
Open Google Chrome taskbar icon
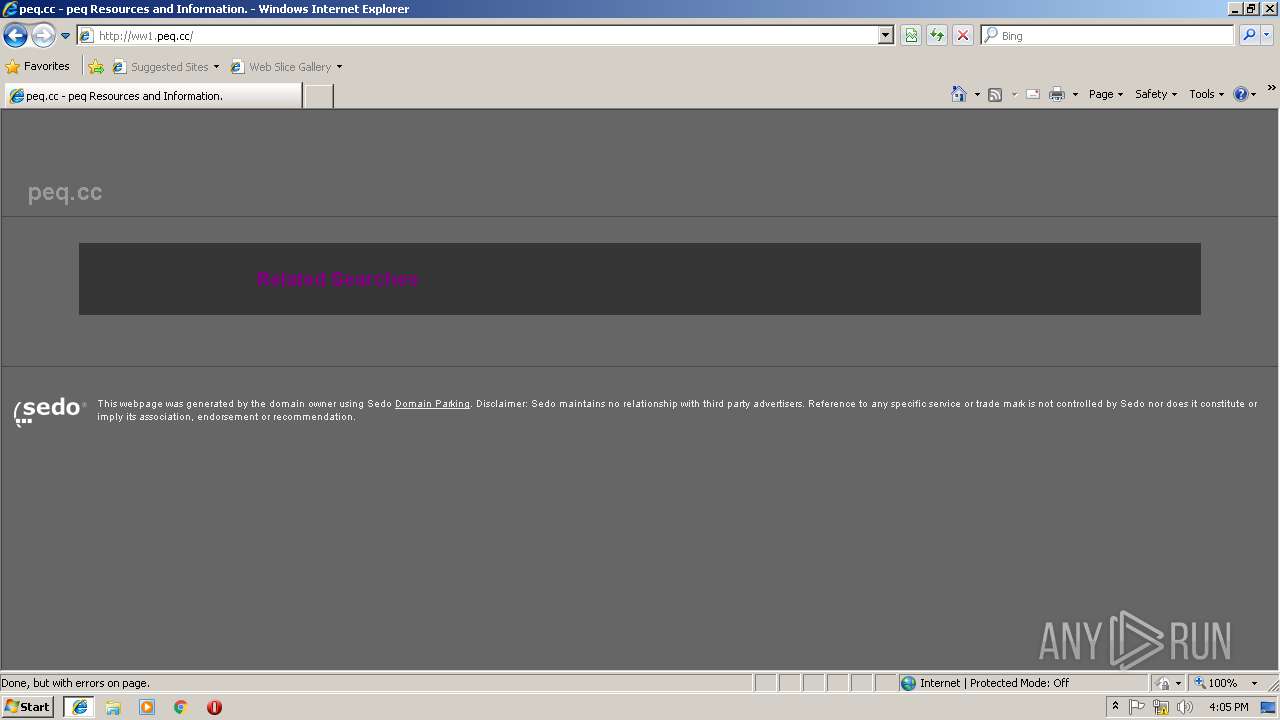point(181,707)
